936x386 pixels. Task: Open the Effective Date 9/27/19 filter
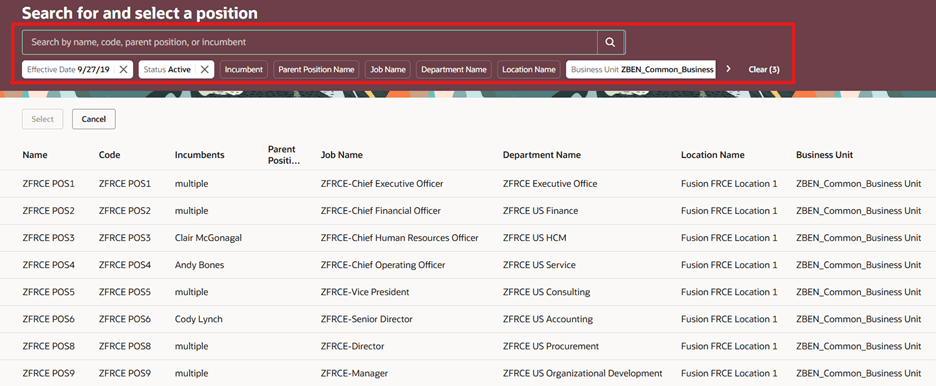click(69, 69)
